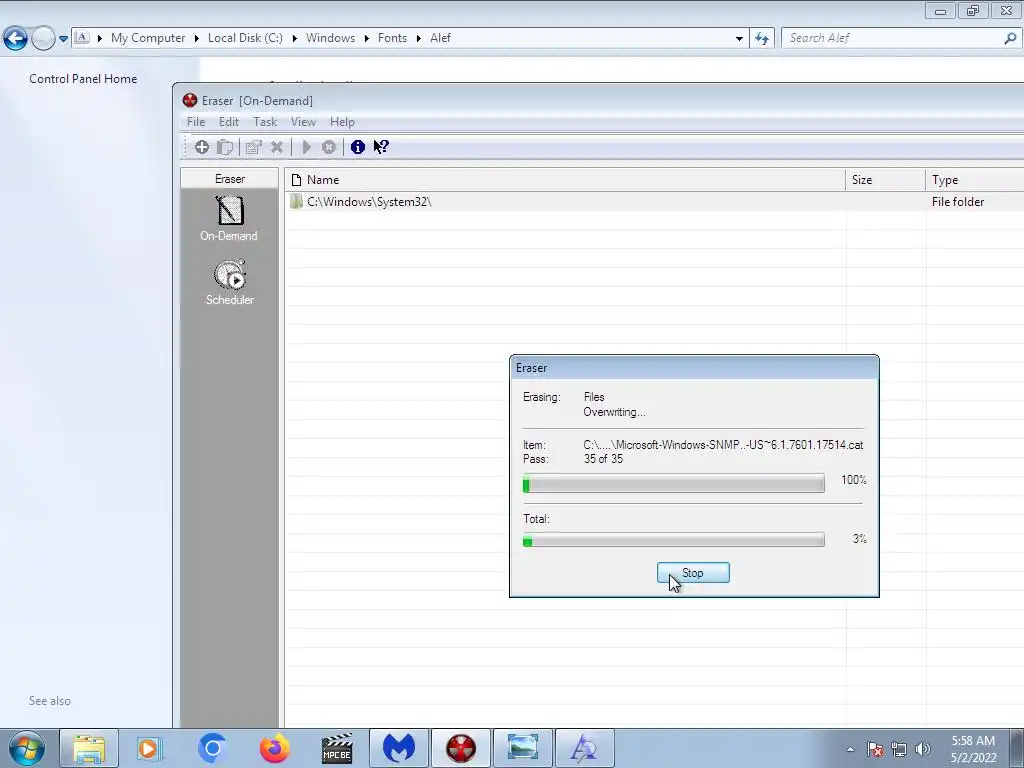Image resolution: width=1024 pixels, height=768 pixels.
Task: Click the Search Alef input field
Action: point(893,39)
